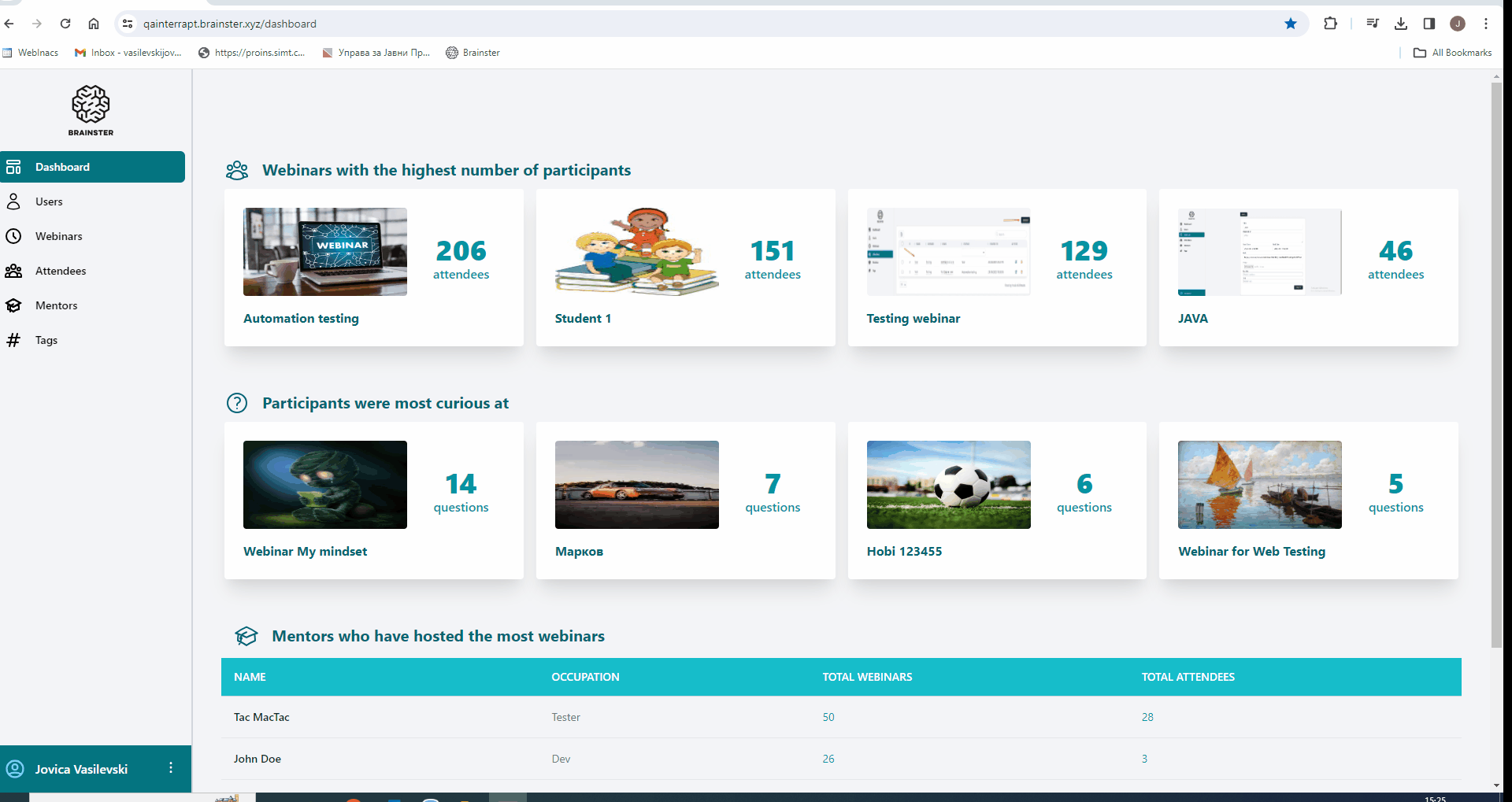The height and width of the screenshot is (802, 1512).
Task: Toggle the browser side panel
Action: (1429, 24)
